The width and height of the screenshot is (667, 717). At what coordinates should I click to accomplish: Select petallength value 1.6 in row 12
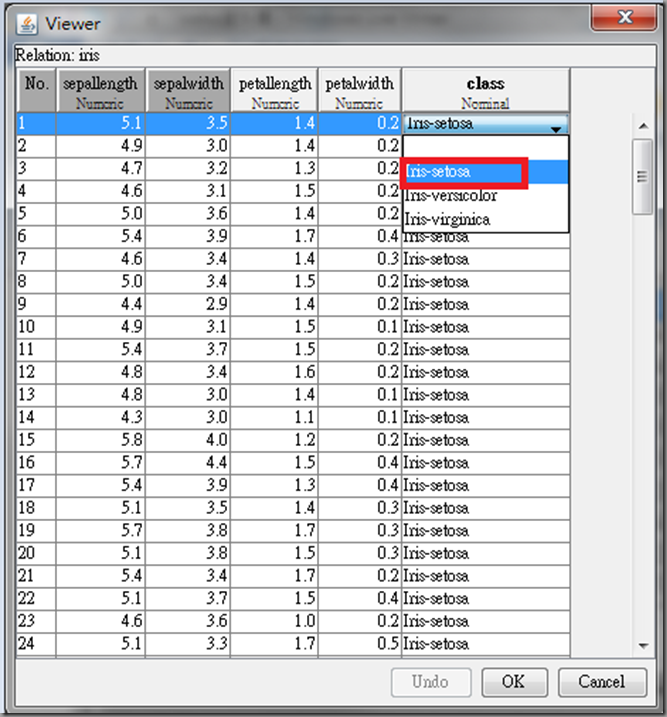[274, 372]
